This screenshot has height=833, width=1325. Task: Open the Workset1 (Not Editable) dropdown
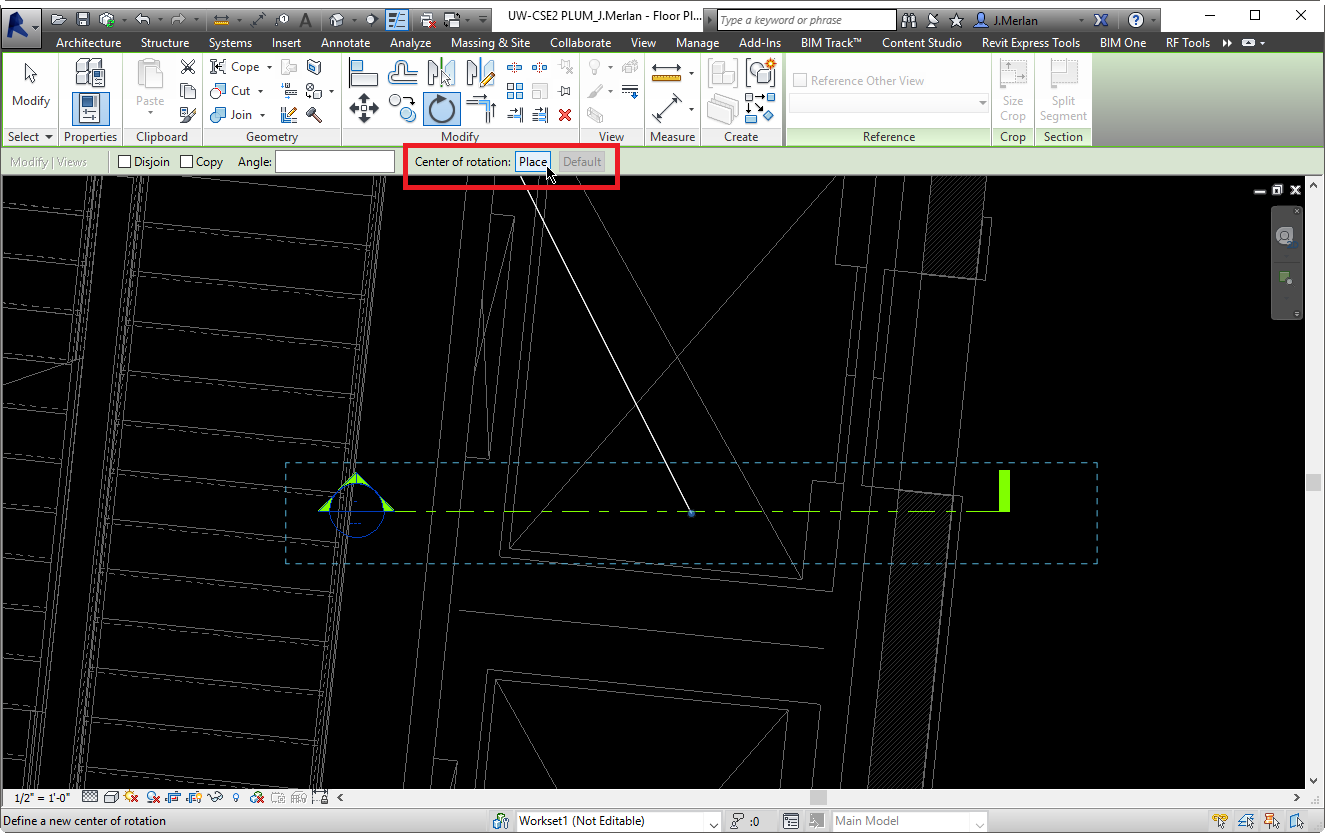pyautogui.click(x=713, y=822)
